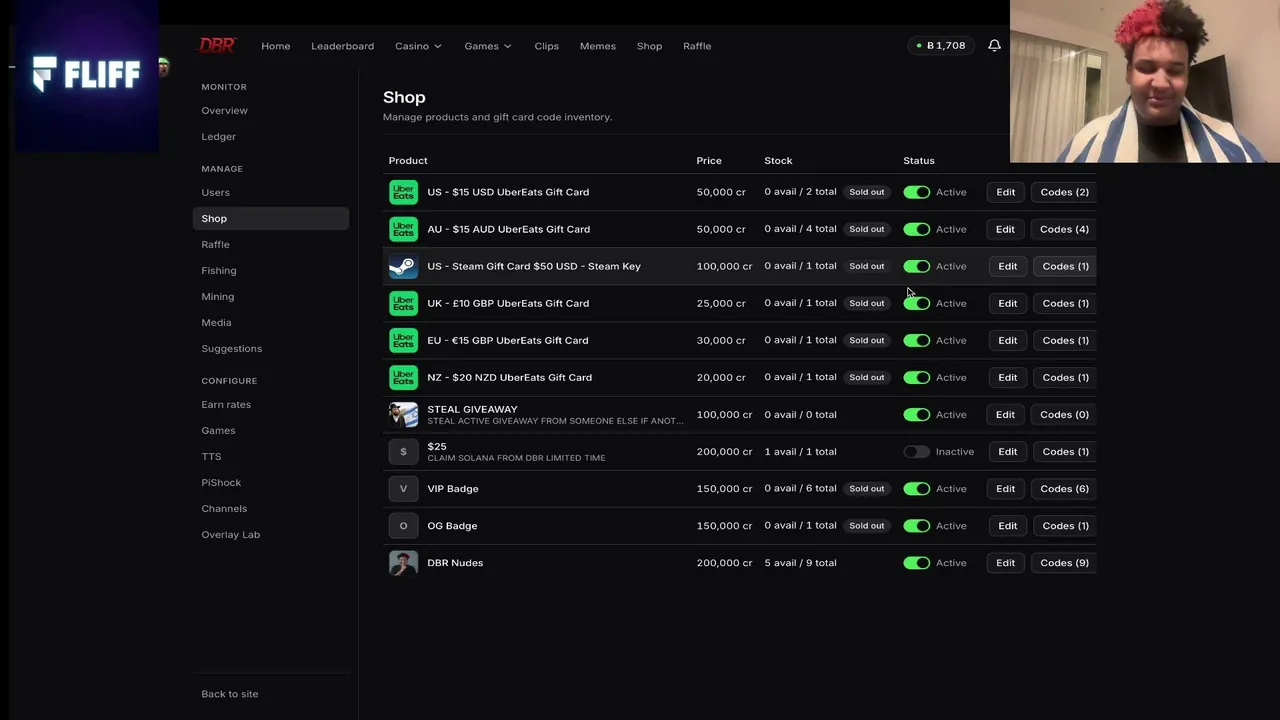
Task: Expand the Games dropdown in top navigation
Action: 488,46
